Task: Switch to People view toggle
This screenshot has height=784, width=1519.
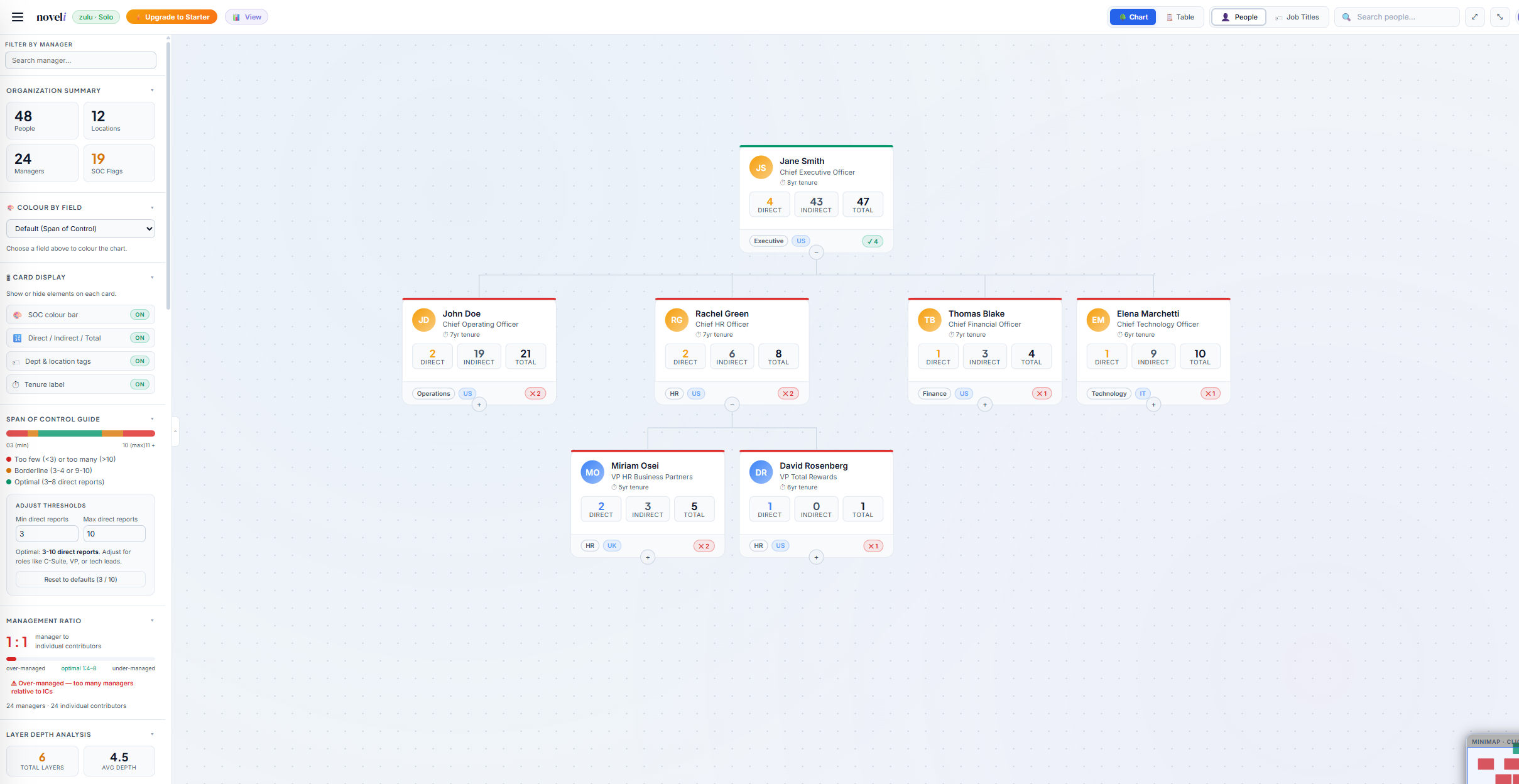Action: tap(1239, 17)
